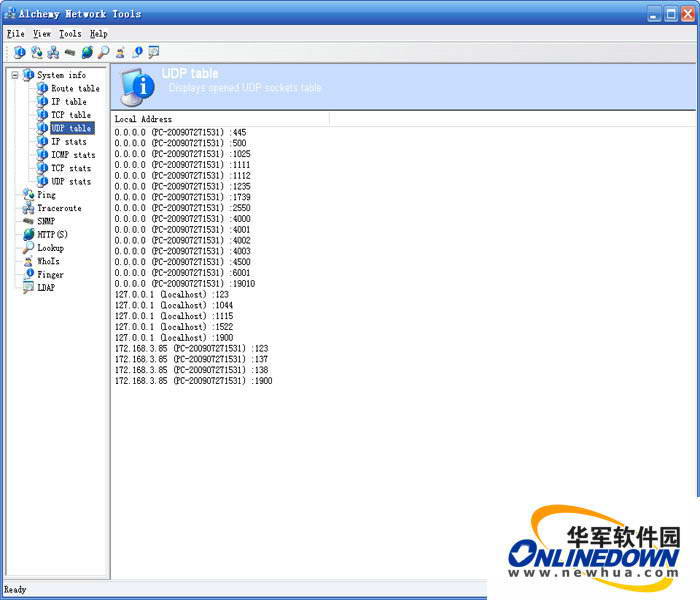Sort by the Local Address column header

[x=220, y=119]
